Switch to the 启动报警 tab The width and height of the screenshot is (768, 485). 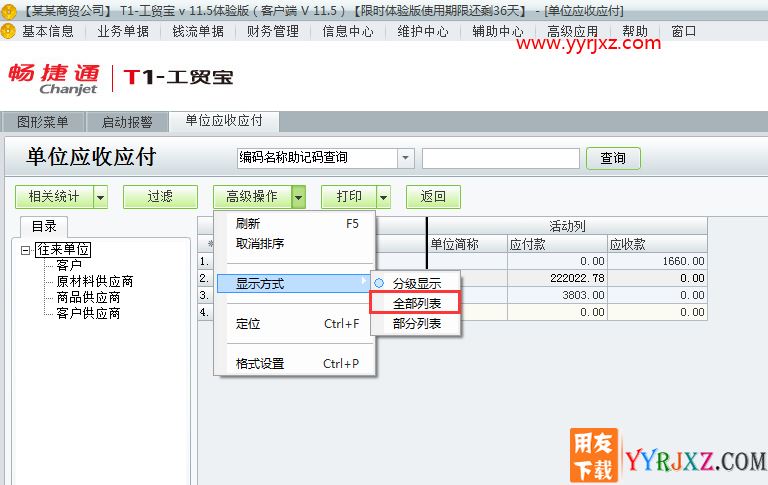click(x=127, y=122)
